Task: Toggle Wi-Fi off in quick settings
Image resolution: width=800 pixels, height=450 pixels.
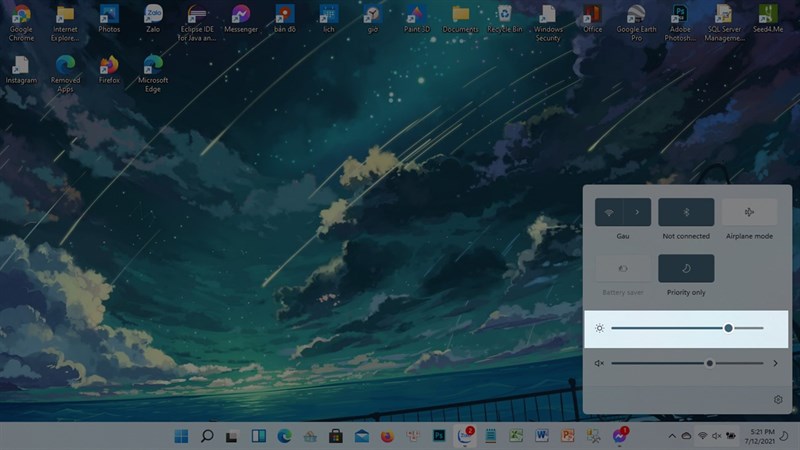Action: pos(609,212)
